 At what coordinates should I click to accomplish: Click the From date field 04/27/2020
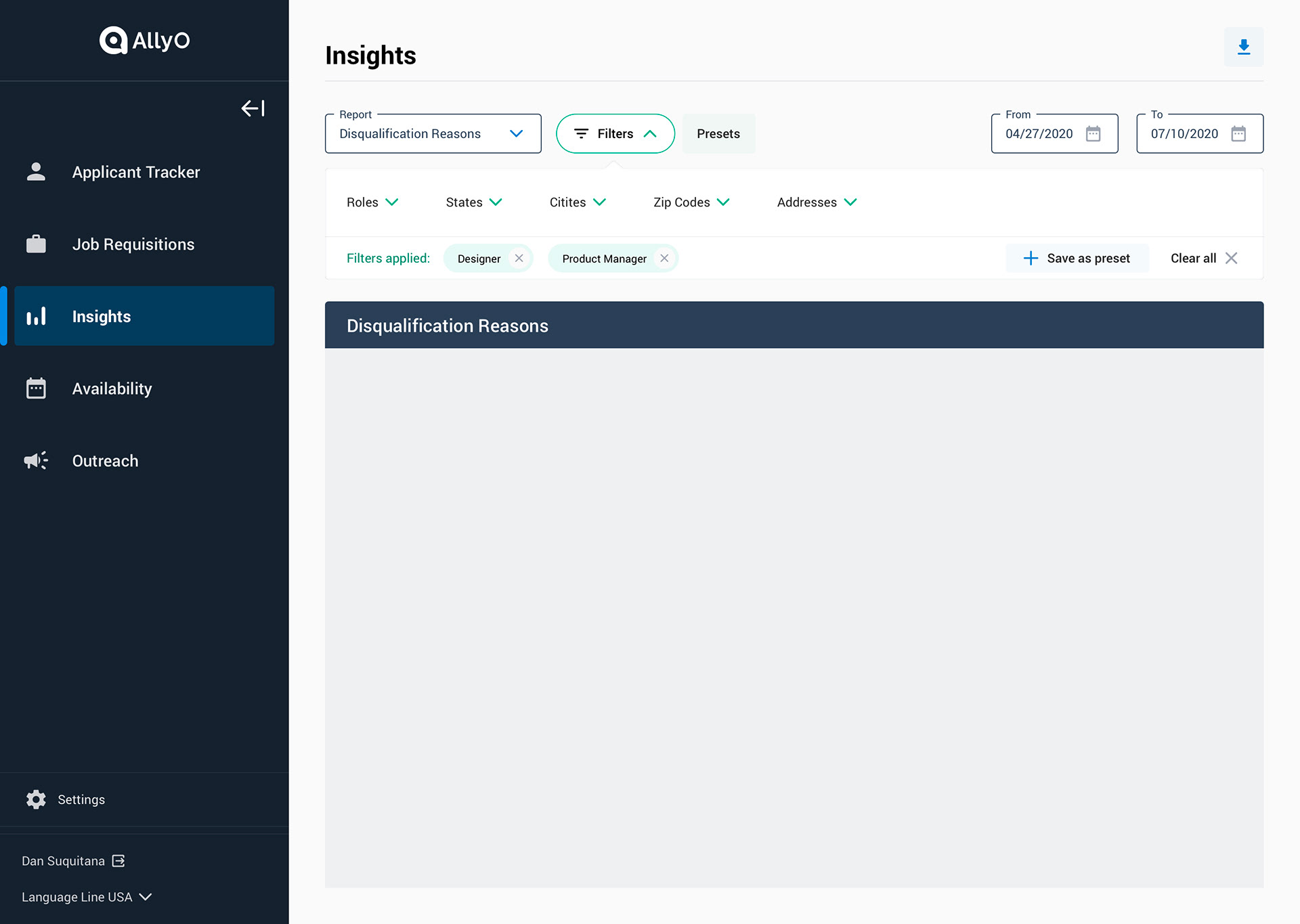(x=1054, y=133)
